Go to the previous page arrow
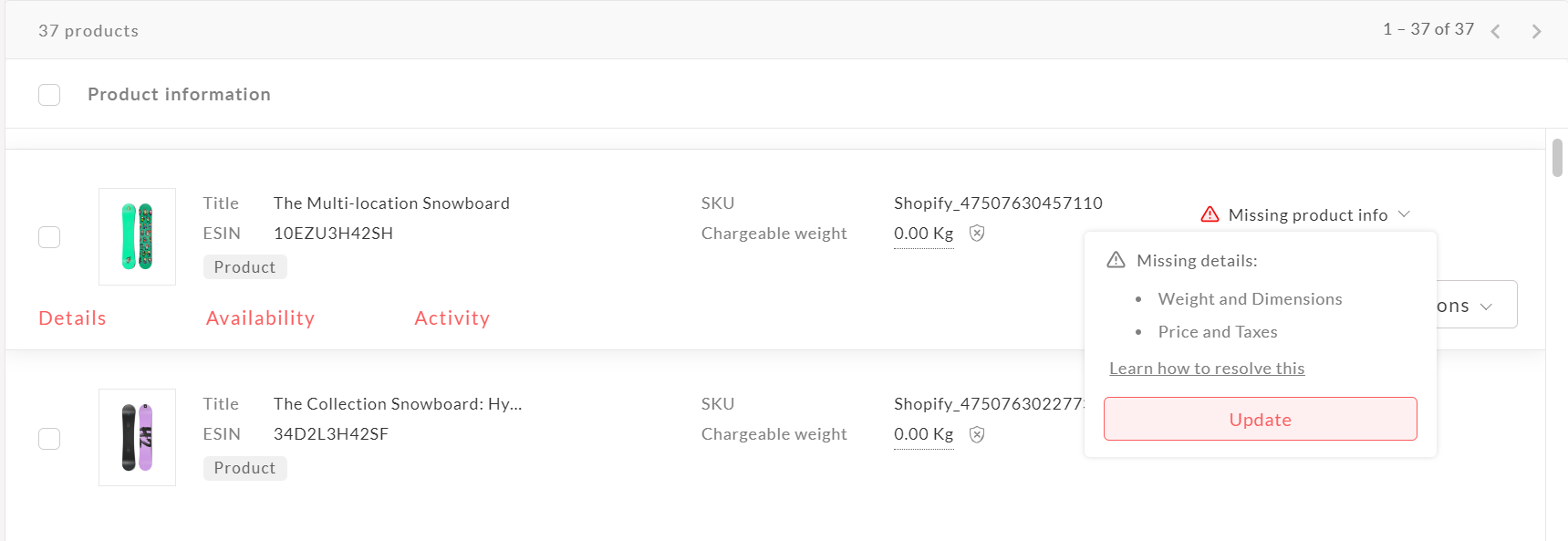The height and width of the screenshot is (541, 1568). tap(1495, 32)
